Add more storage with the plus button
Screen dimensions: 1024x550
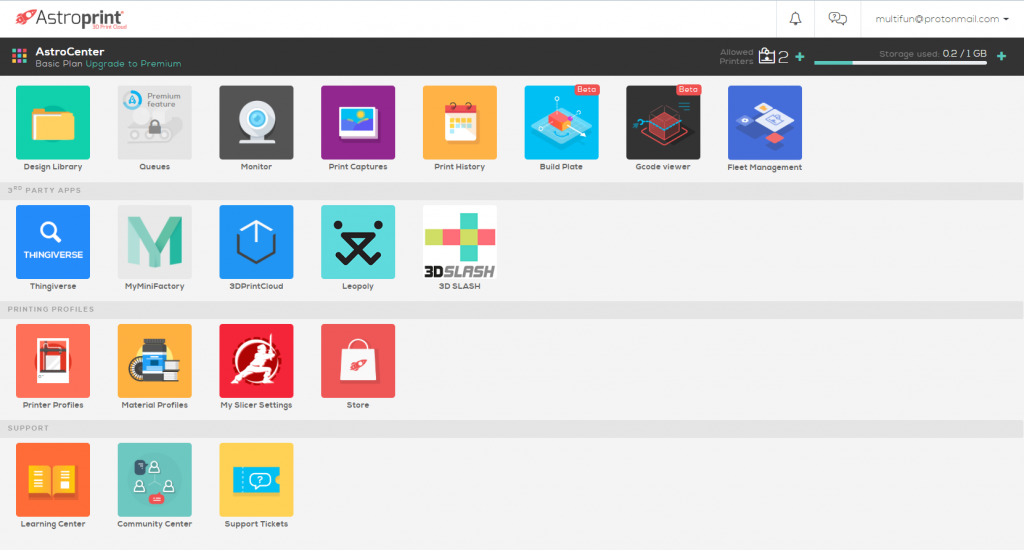(1001, 56)
